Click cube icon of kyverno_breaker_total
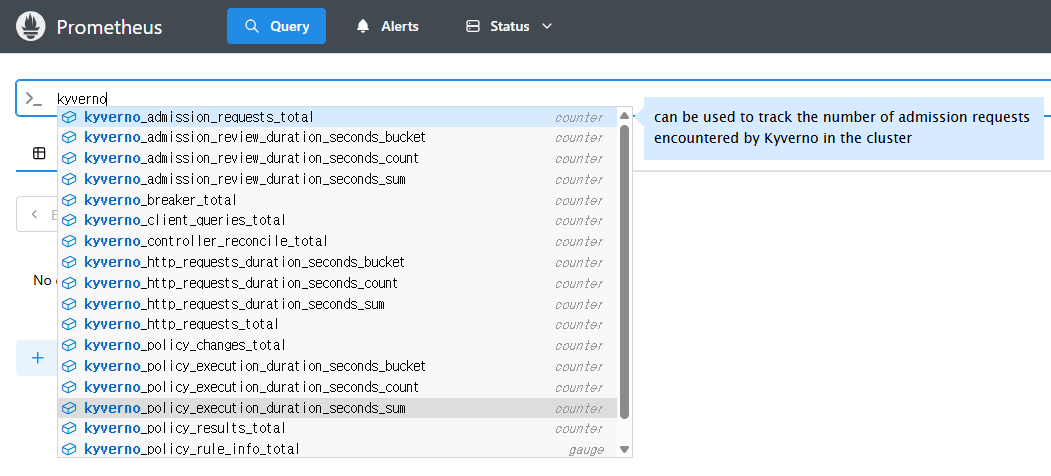1051x476 pixels. pos(69,200)
